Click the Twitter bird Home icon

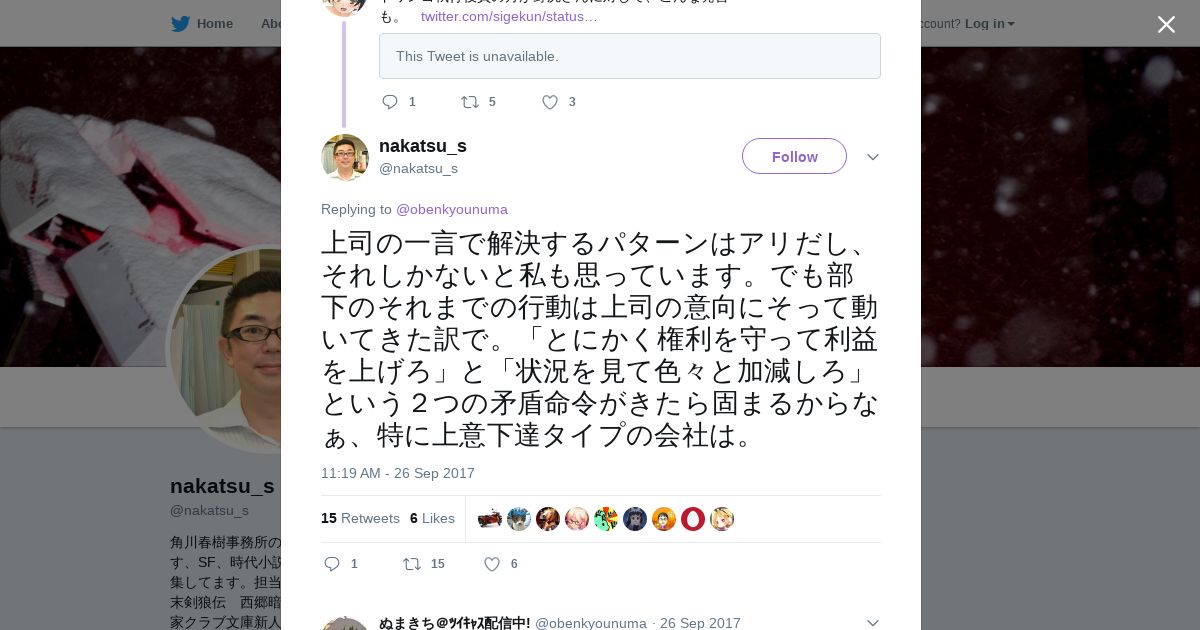[180, 24]
